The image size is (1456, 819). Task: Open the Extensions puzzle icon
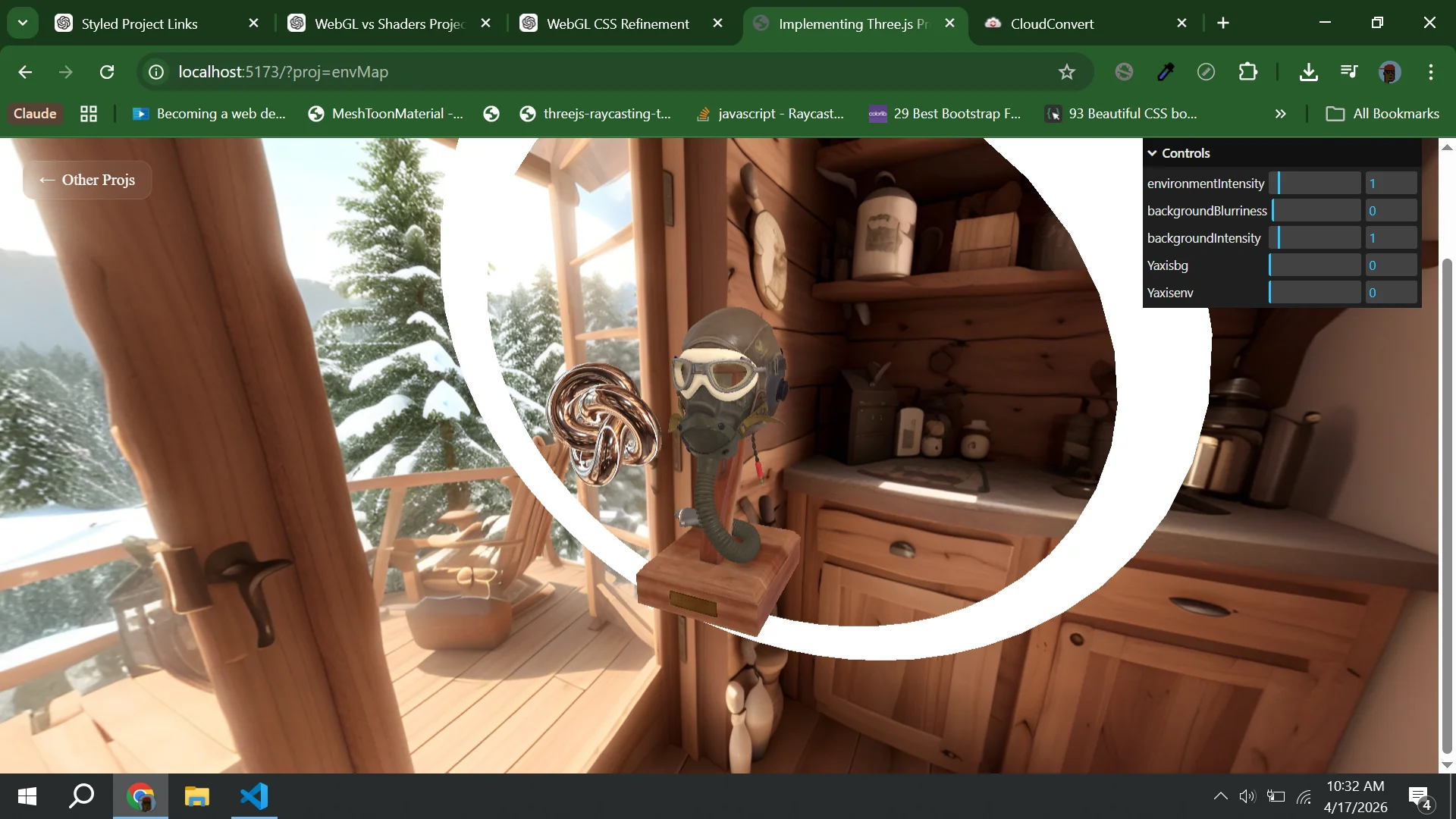[x=1247, y=72]
